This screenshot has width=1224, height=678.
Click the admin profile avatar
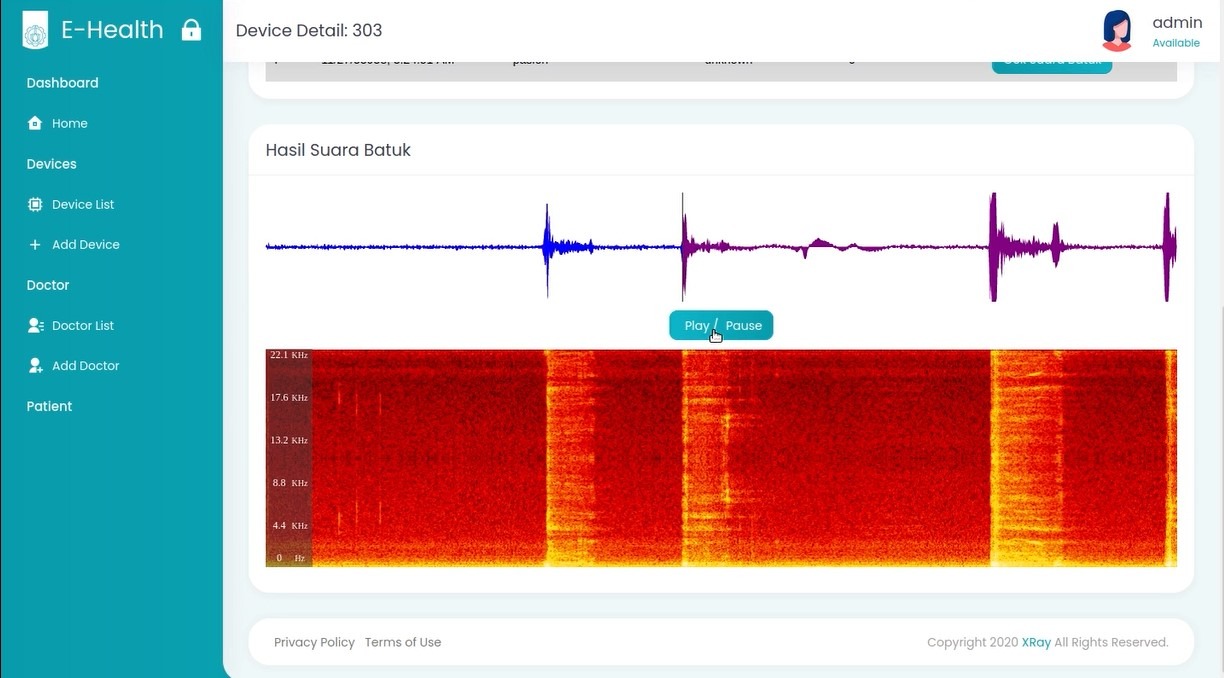[1117, 30]
